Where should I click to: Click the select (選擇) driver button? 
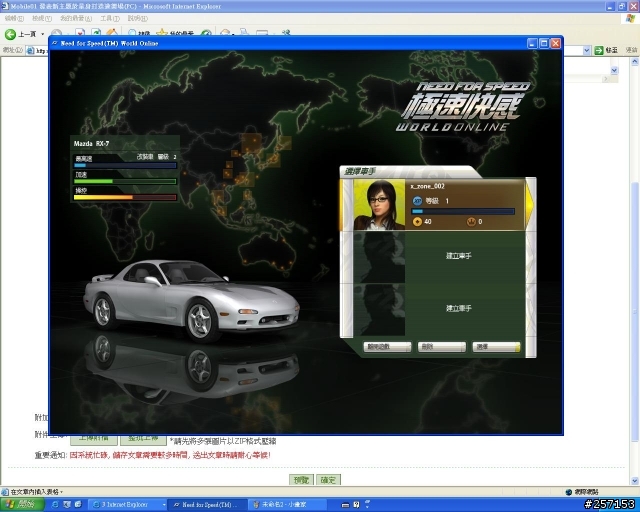pyautogui.click(x=496, y=347)
